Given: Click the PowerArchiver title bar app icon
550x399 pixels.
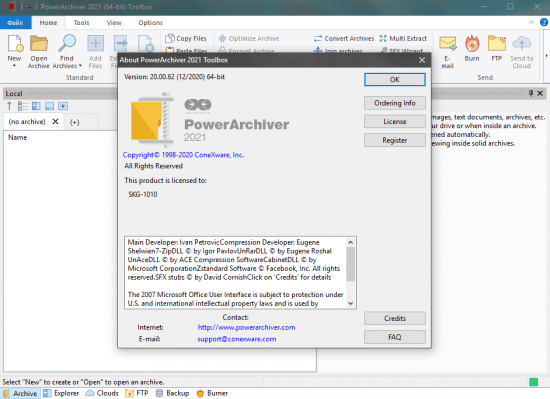Looking at the screenshot, I should (12, 7).
